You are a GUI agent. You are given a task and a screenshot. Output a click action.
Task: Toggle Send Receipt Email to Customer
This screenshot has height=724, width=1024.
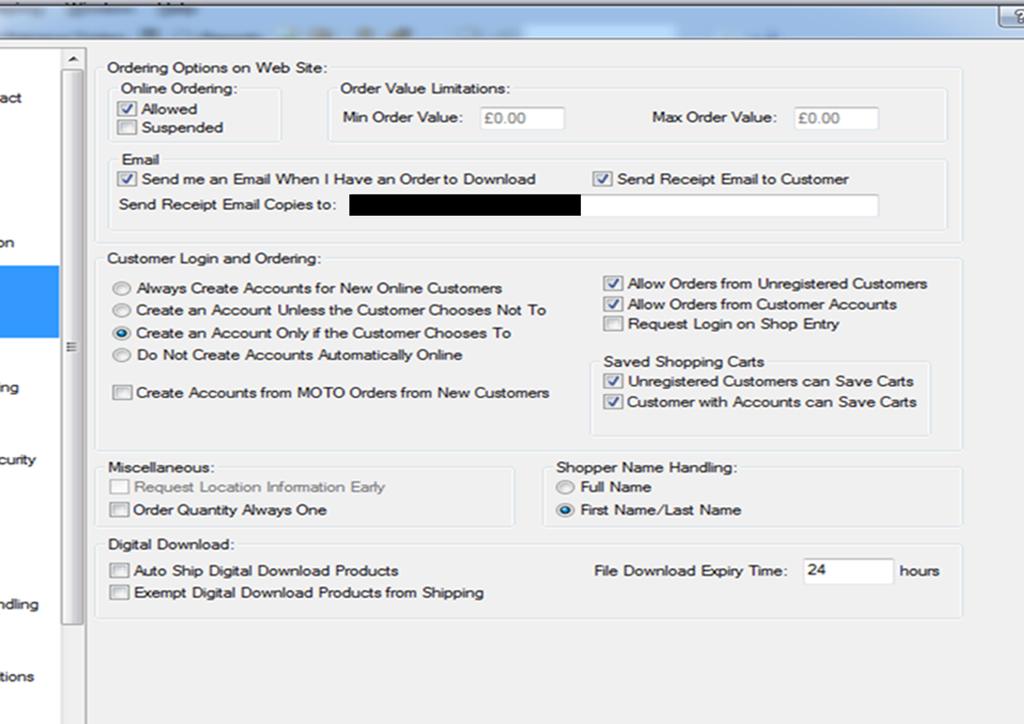pyautogui.click(x=602, y=180)
